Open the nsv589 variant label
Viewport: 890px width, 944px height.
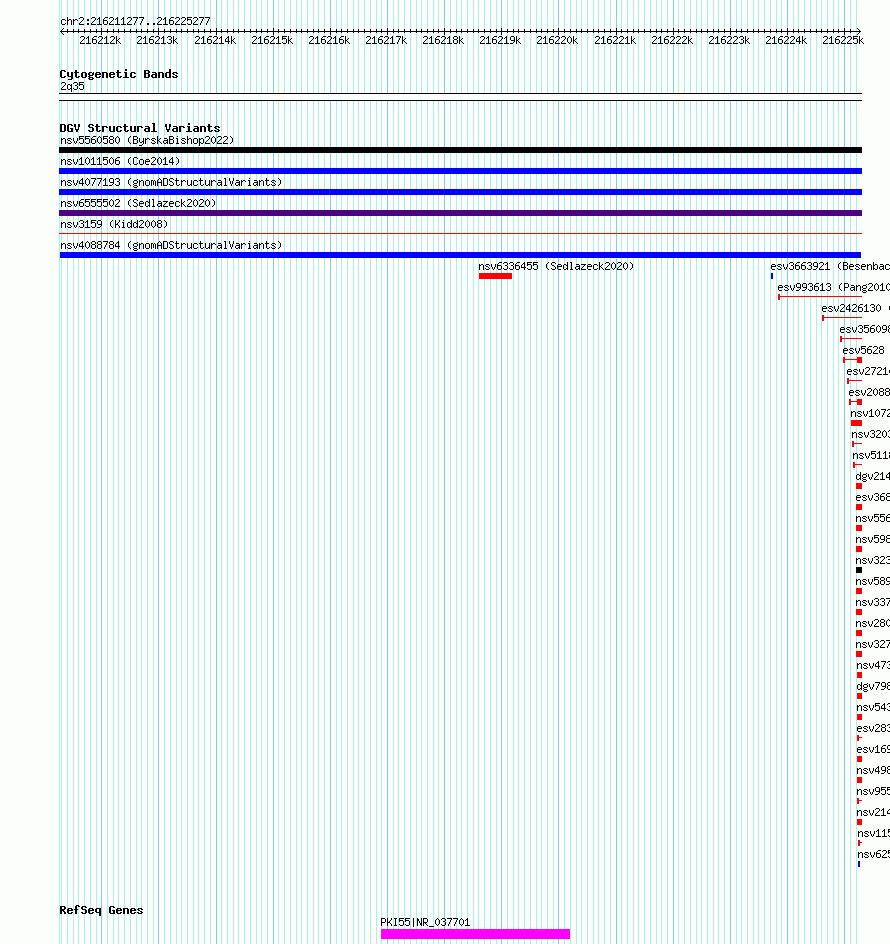[x=873, y=582]
